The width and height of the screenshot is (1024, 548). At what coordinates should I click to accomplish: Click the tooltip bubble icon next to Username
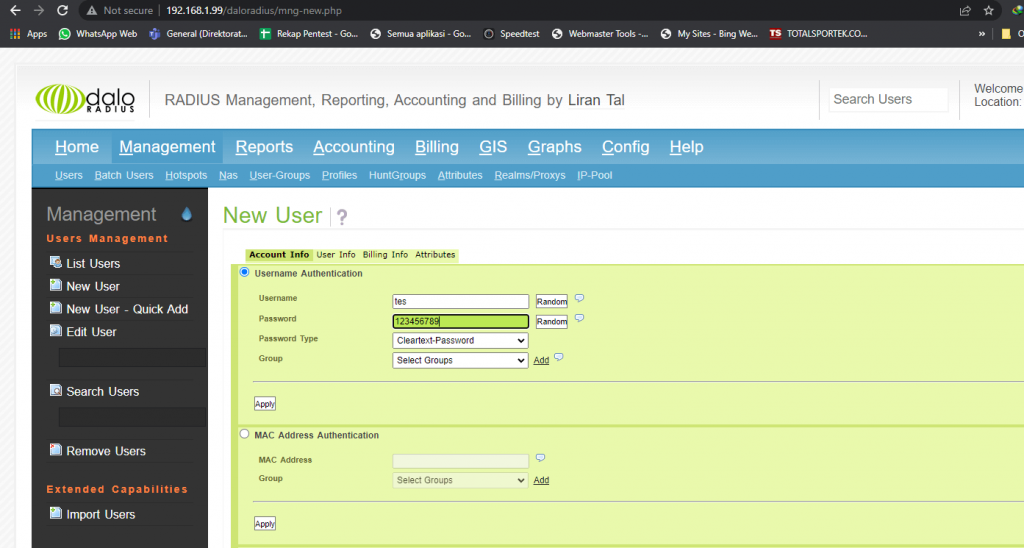click(x=579, y=299)
